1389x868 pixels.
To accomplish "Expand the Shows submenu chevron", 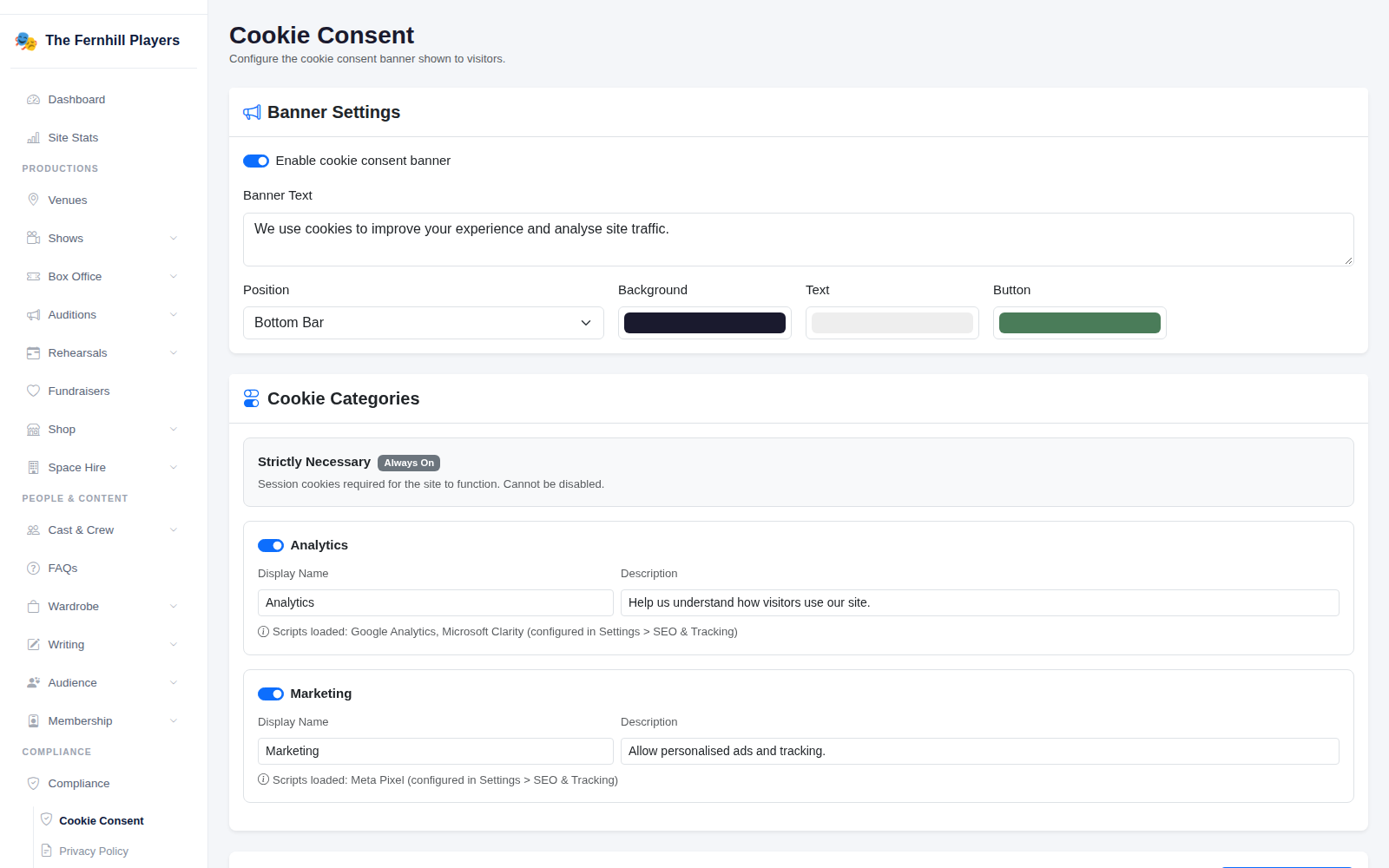I will [x=174, y=239].
